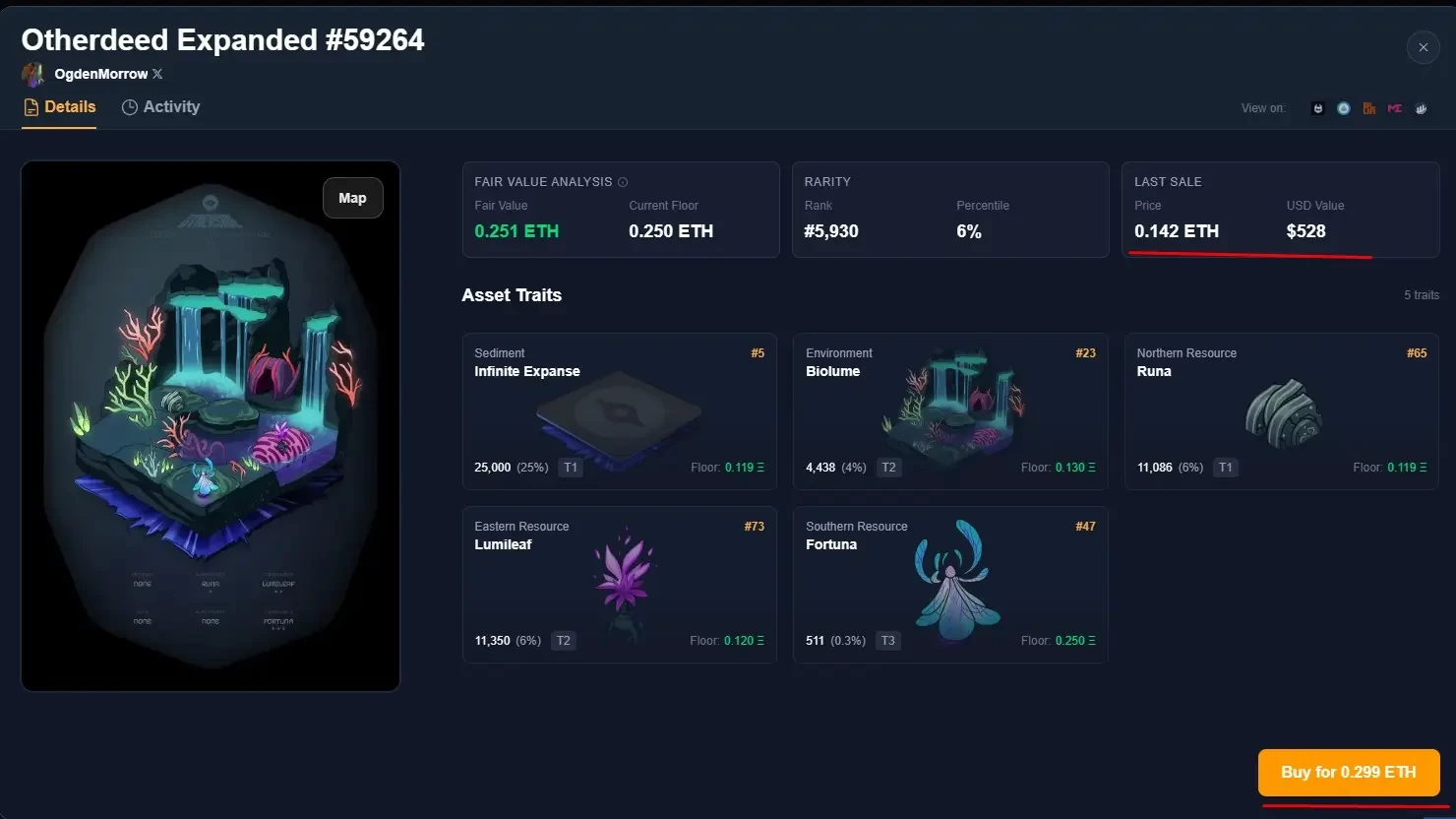View asset on the blue circular marketplace icon
The image size is (1456, 819).
coord(1343,108)
